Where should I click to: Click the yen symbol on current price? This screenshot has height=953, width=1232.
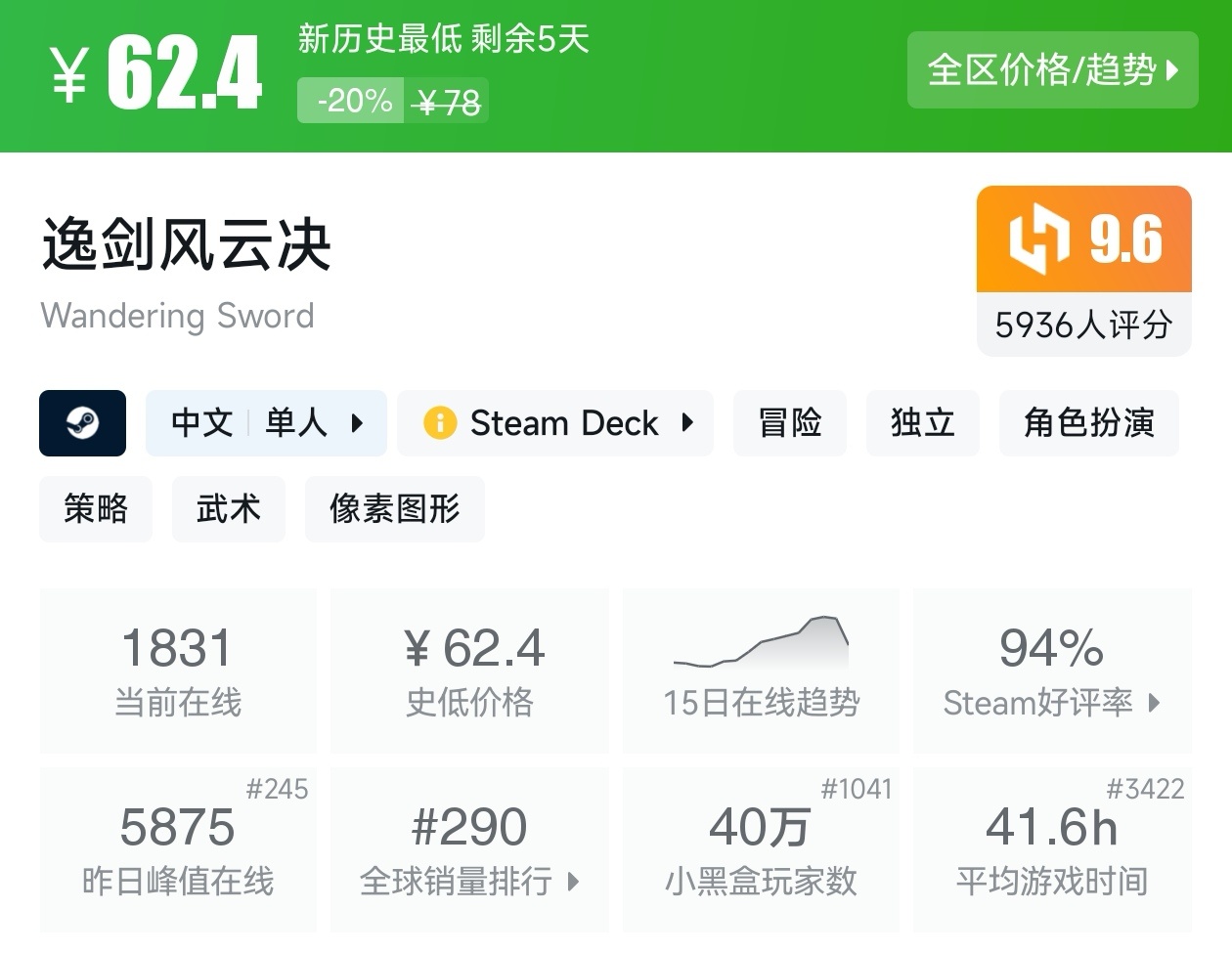click(x=69, y=74)
